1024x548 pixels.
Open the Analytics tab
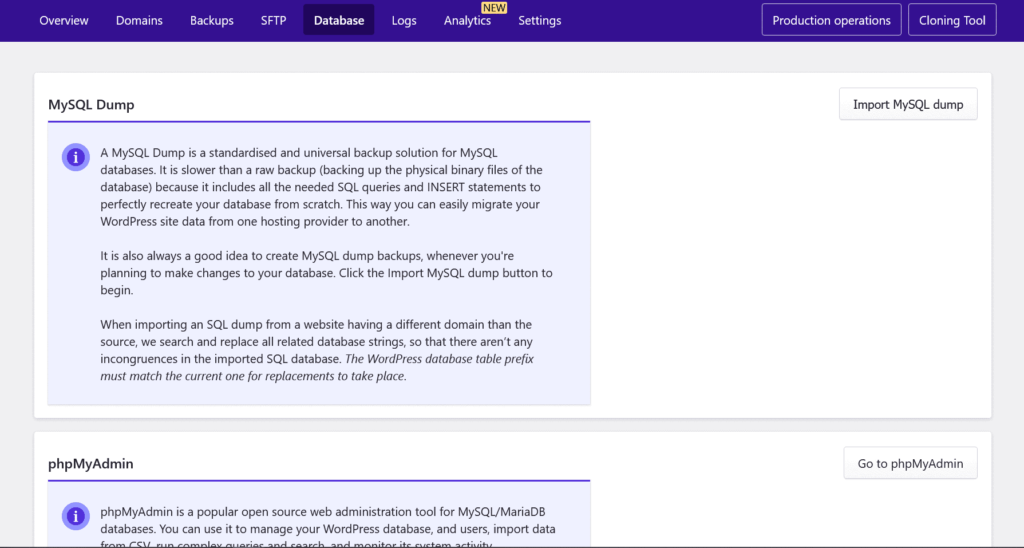pos(468,20)
